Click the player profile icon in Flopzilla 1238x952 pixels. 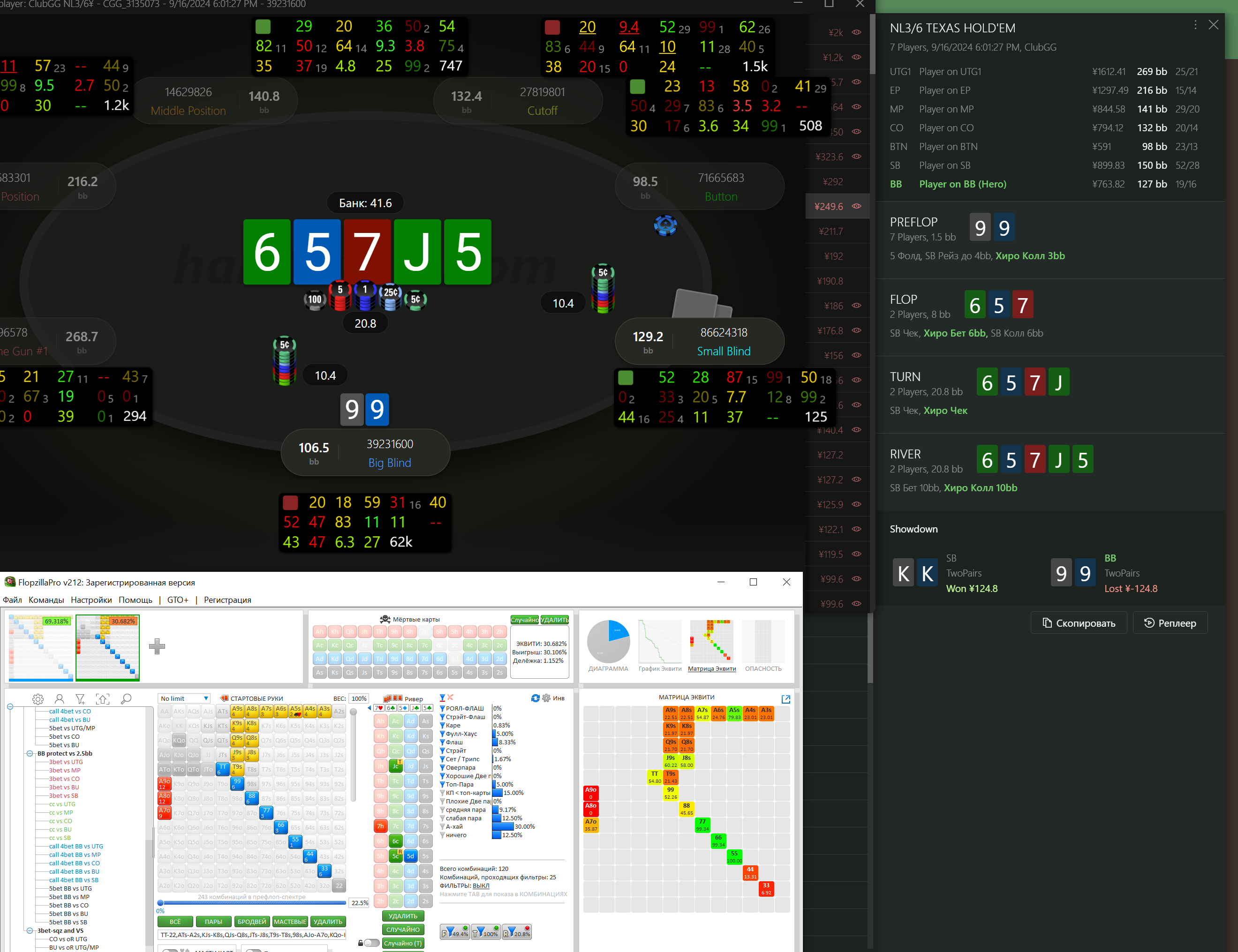pyautogui.click(x=60, y=699)
